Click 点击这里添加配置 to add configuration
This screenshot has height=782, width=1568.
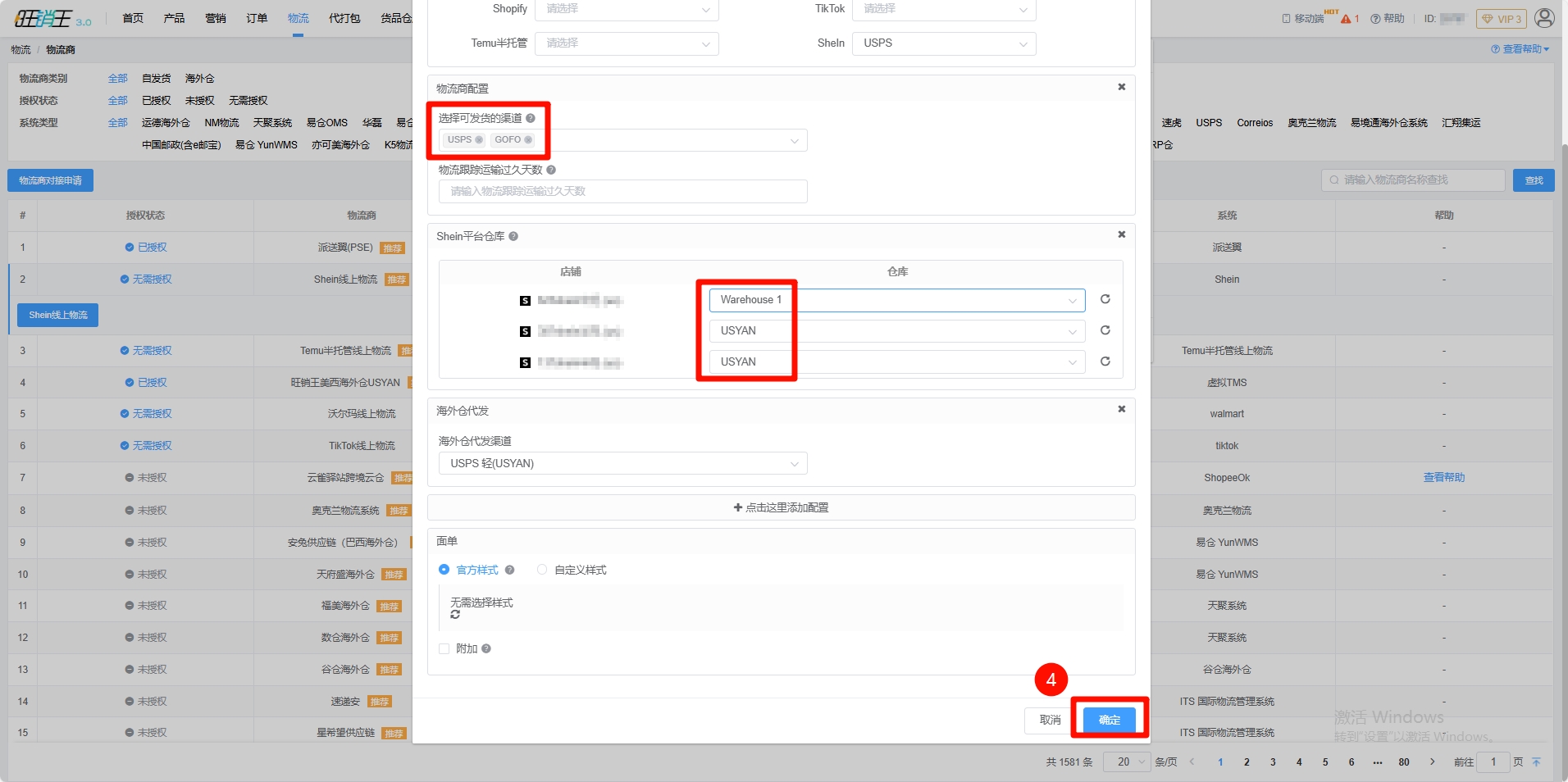pyautogui.click(x=781, y=507)
